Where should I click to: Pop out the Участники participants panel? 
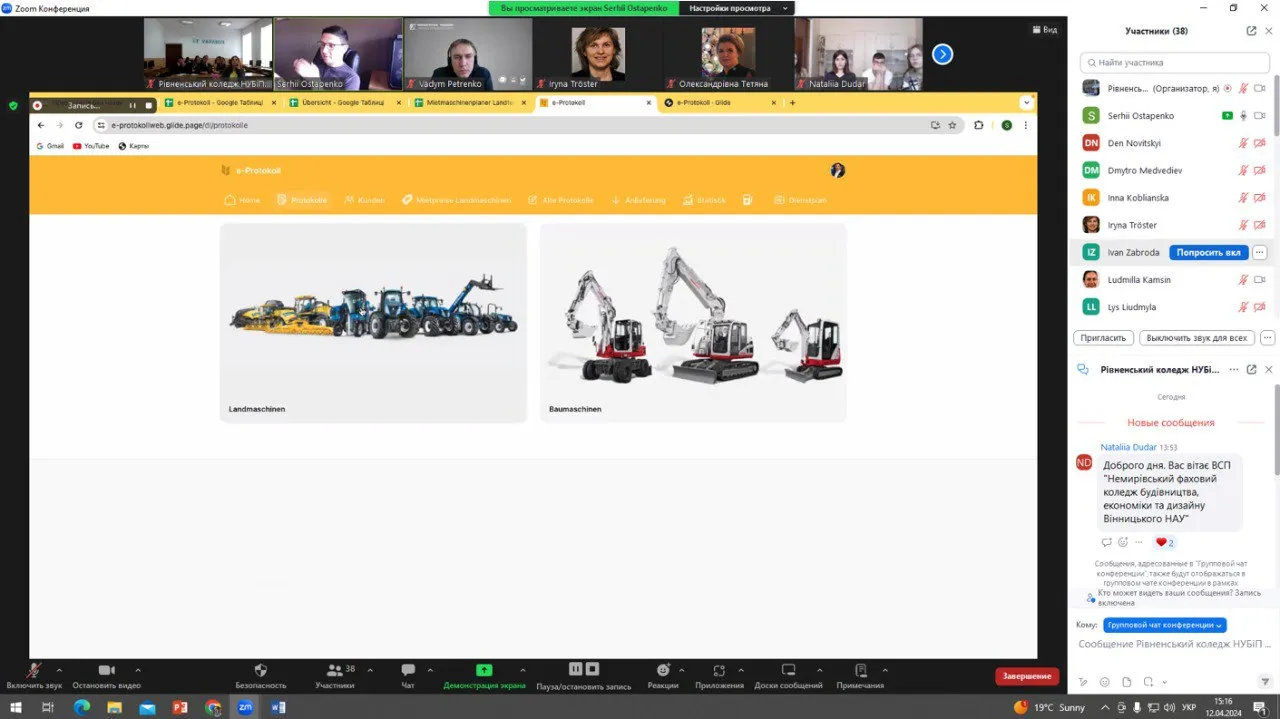[x=1251, y=31]
